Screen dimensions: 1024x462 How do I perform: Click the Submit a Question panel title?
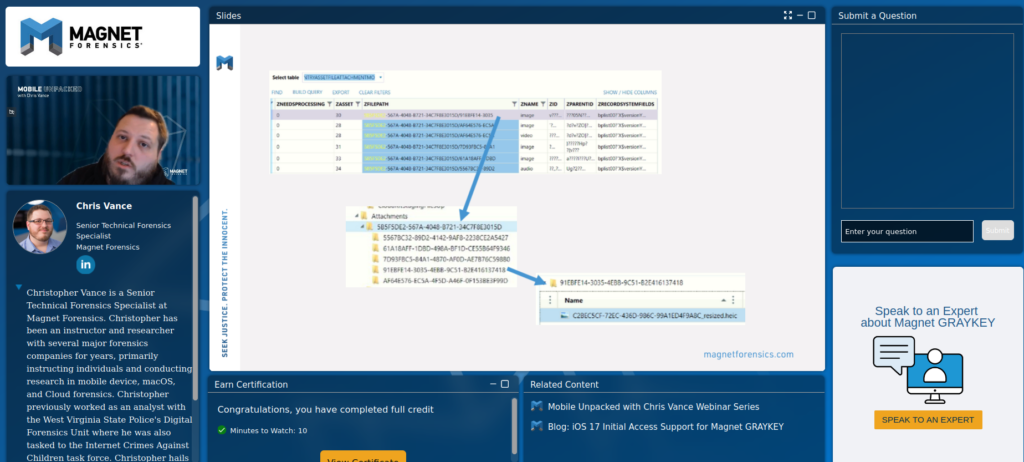[877, 16]
